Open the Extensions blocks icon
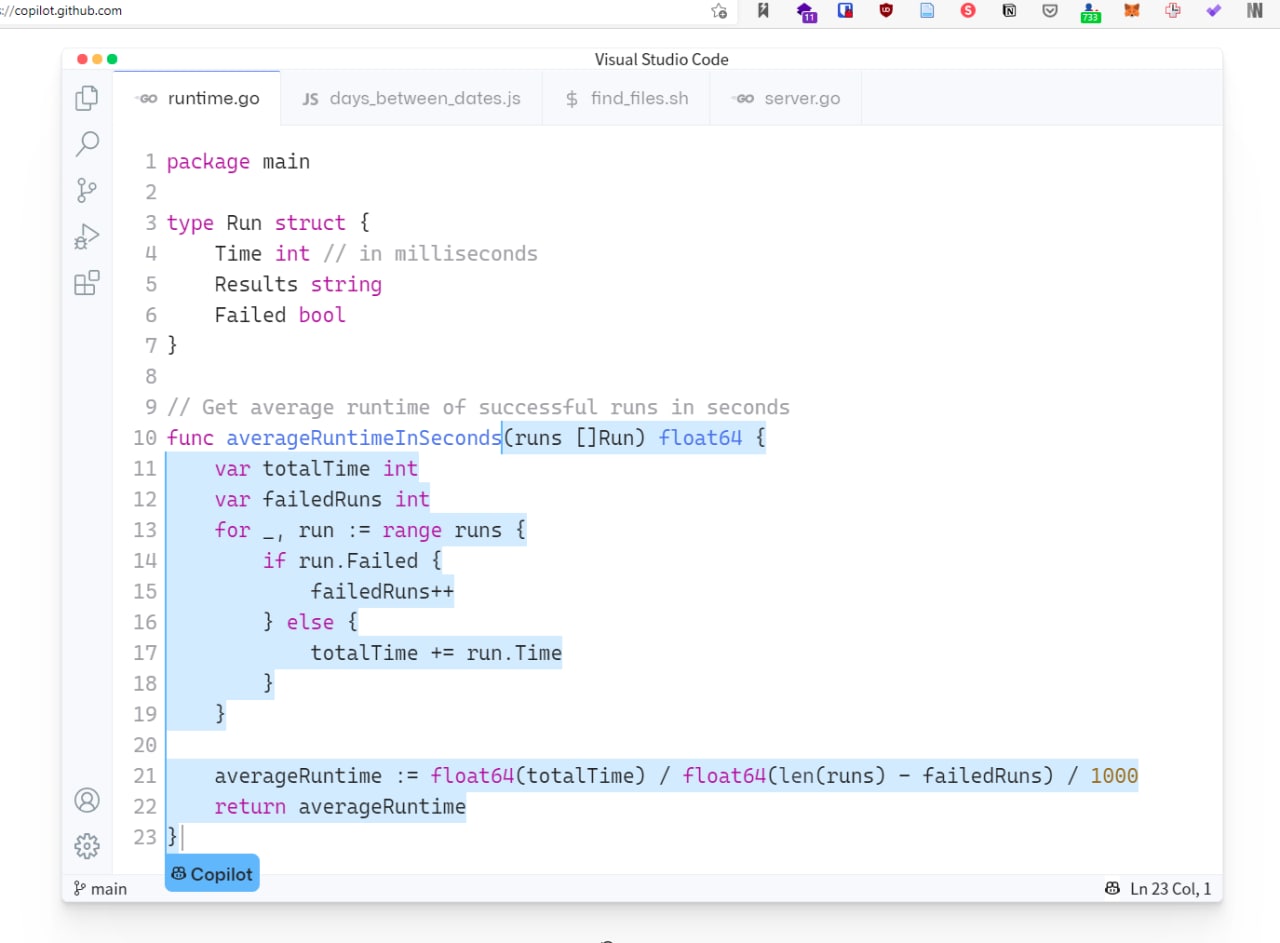1280x943 pixels. 87,283
